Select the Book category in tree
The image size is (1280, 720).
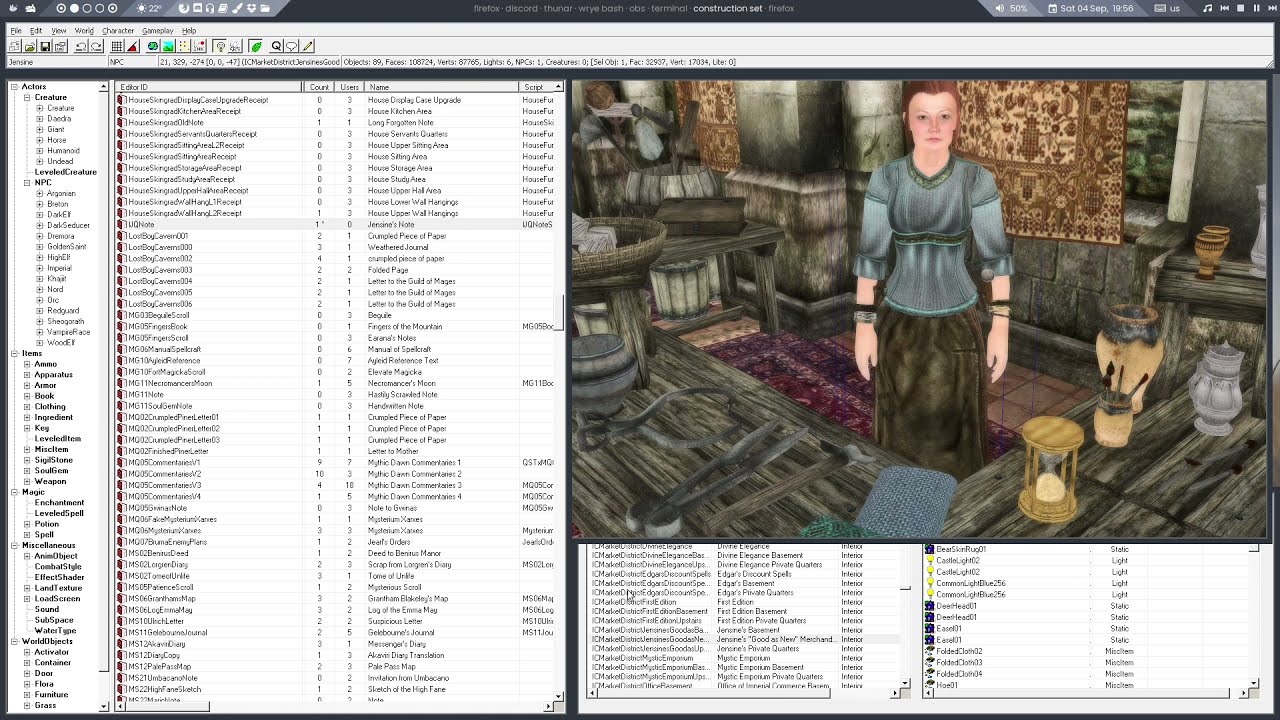pyautogui.click(x=44, y=396)
